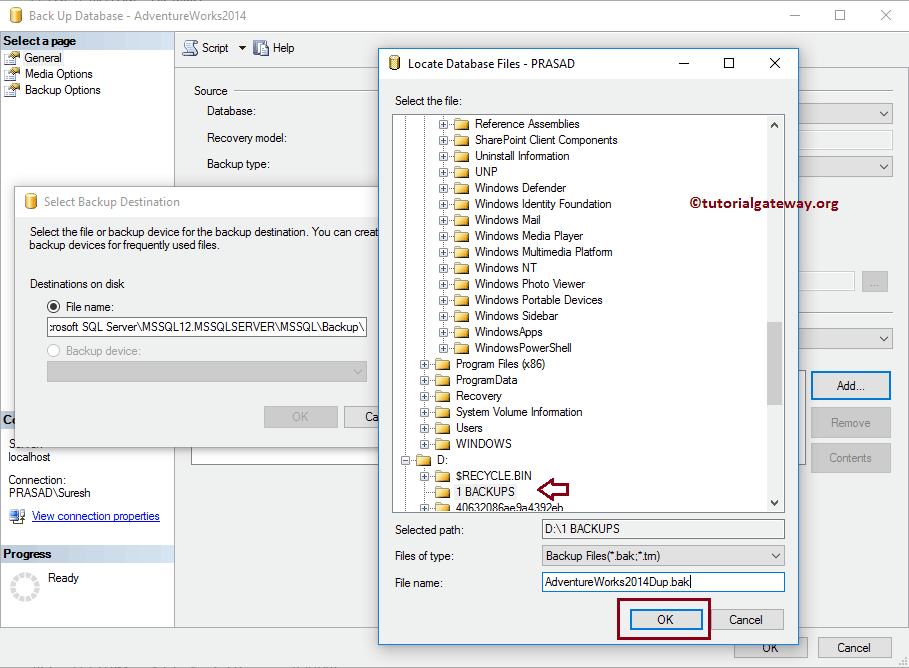This screenshot has width=909, height=668.
Task: Select the Windows NT folder
Action: [x=506, y=268]
